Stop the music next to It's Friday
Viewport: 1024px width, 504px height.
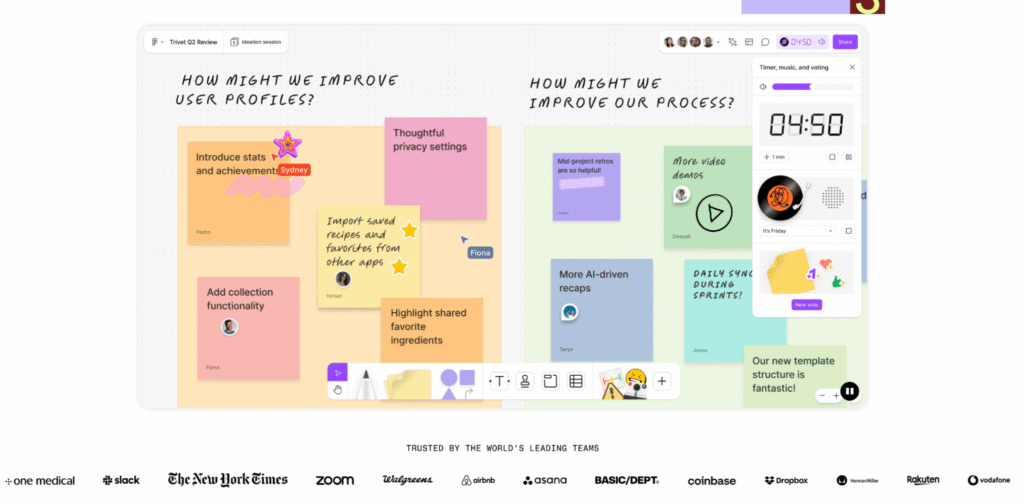(849, 231)
